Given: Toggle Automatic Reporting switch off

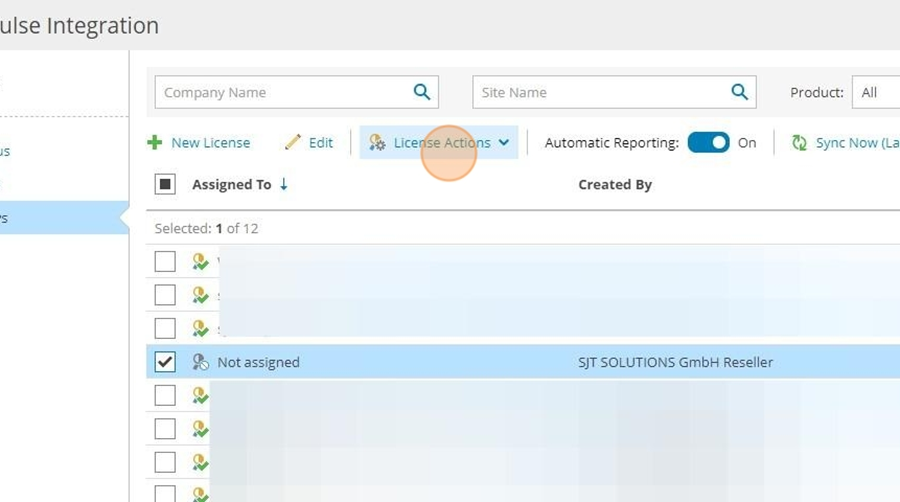Looking at the screenshot, I should pyautogui.click(x=708, y=143).
